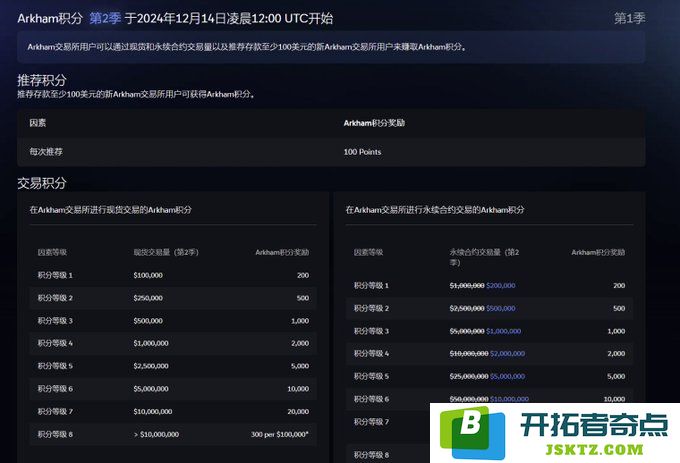This screenshot has width=680, height=463.
Task: Click '积分等级 6' in the perpetual table
Action: [x=371, y=399]
